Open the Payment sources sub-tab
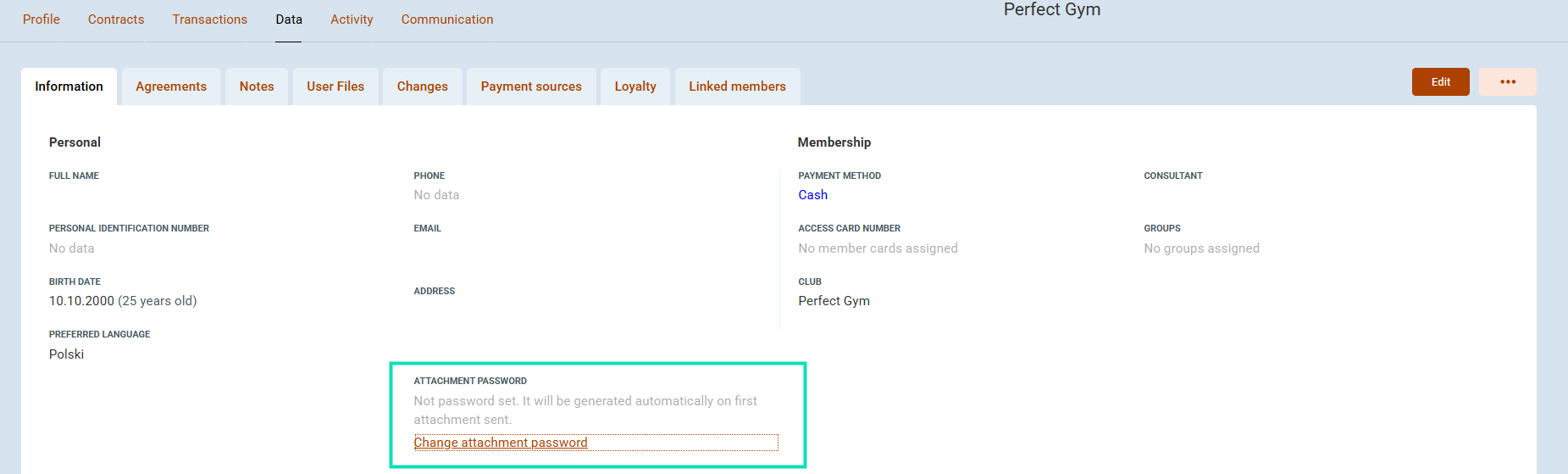Image resolution: width=1568 pixels, height=474 pixels. point(531,86)
